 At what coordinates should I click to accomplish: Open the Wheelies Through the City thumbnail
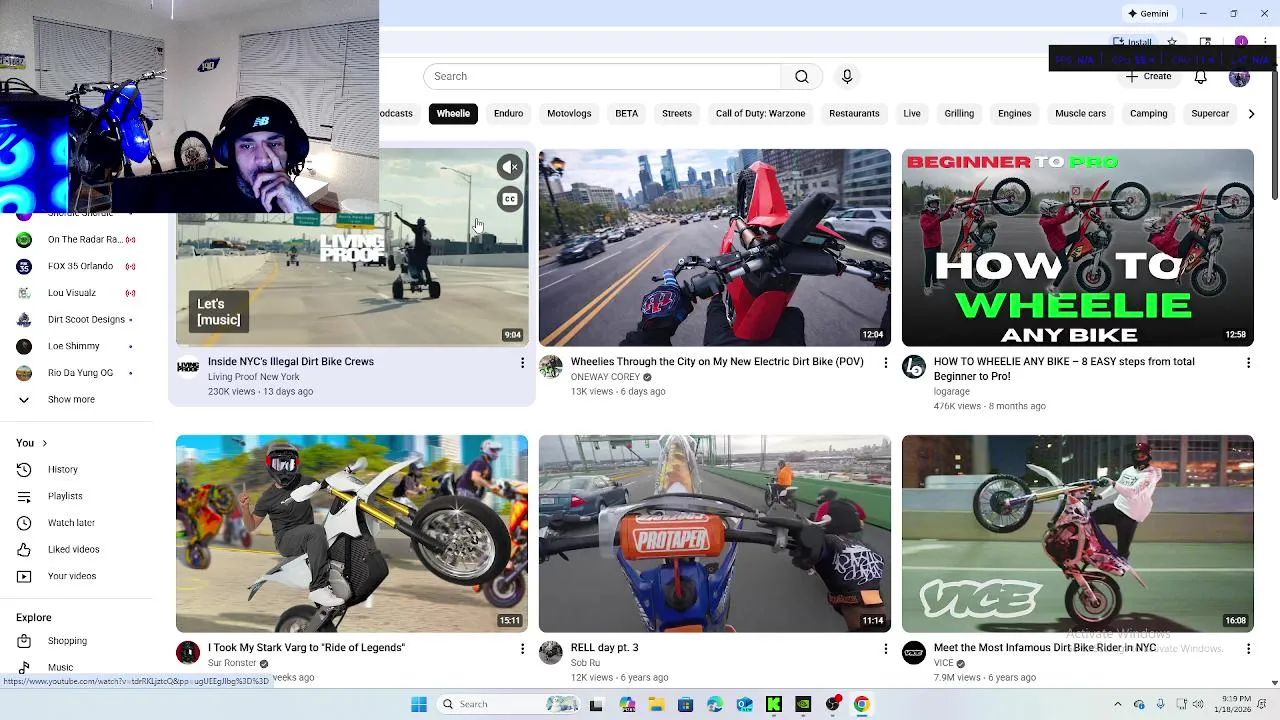(714, 248)
